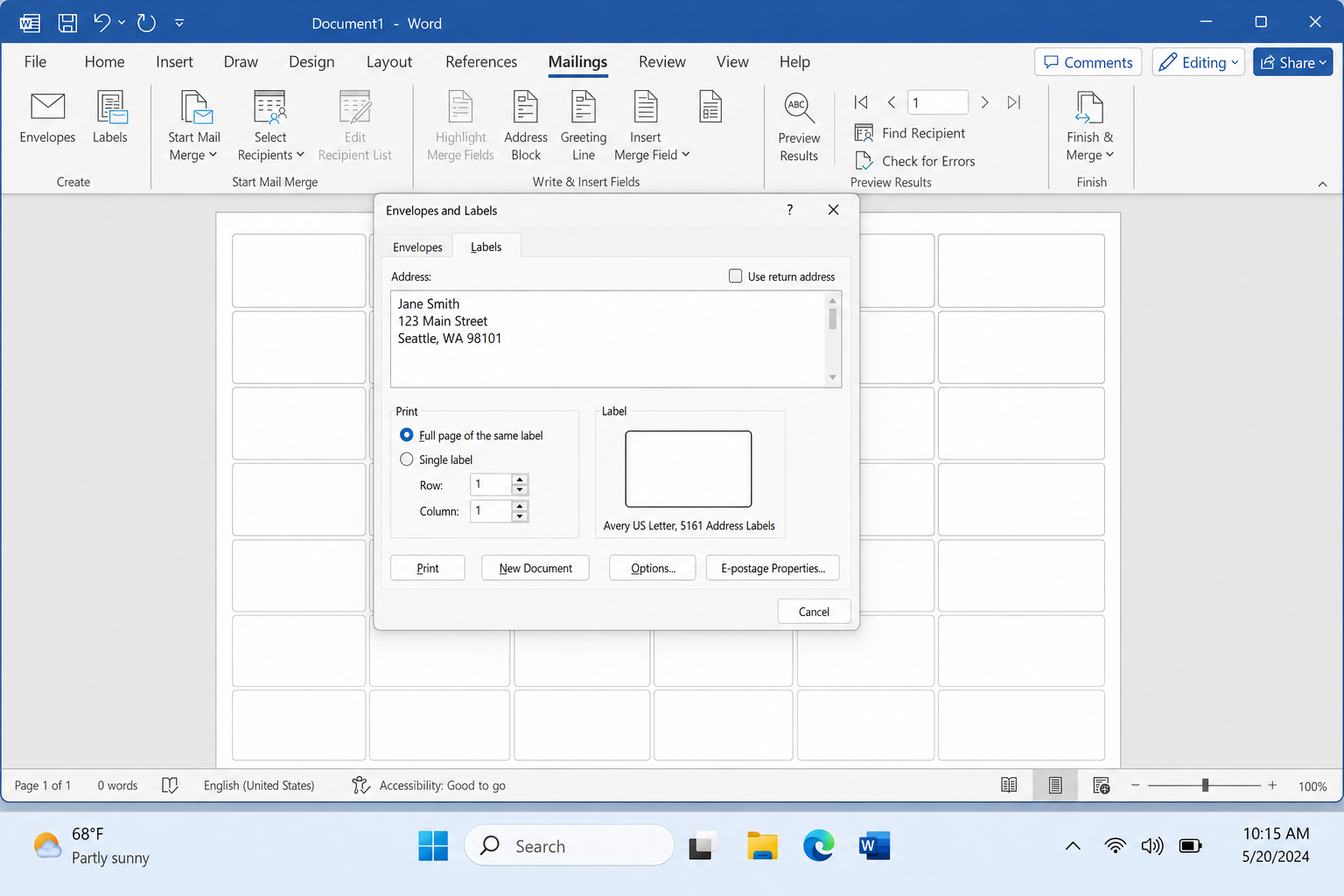This screenshot has width=1344, height=896.
Task: Collapse the ribbon with chevron
Action: (x=1322, y=184)
